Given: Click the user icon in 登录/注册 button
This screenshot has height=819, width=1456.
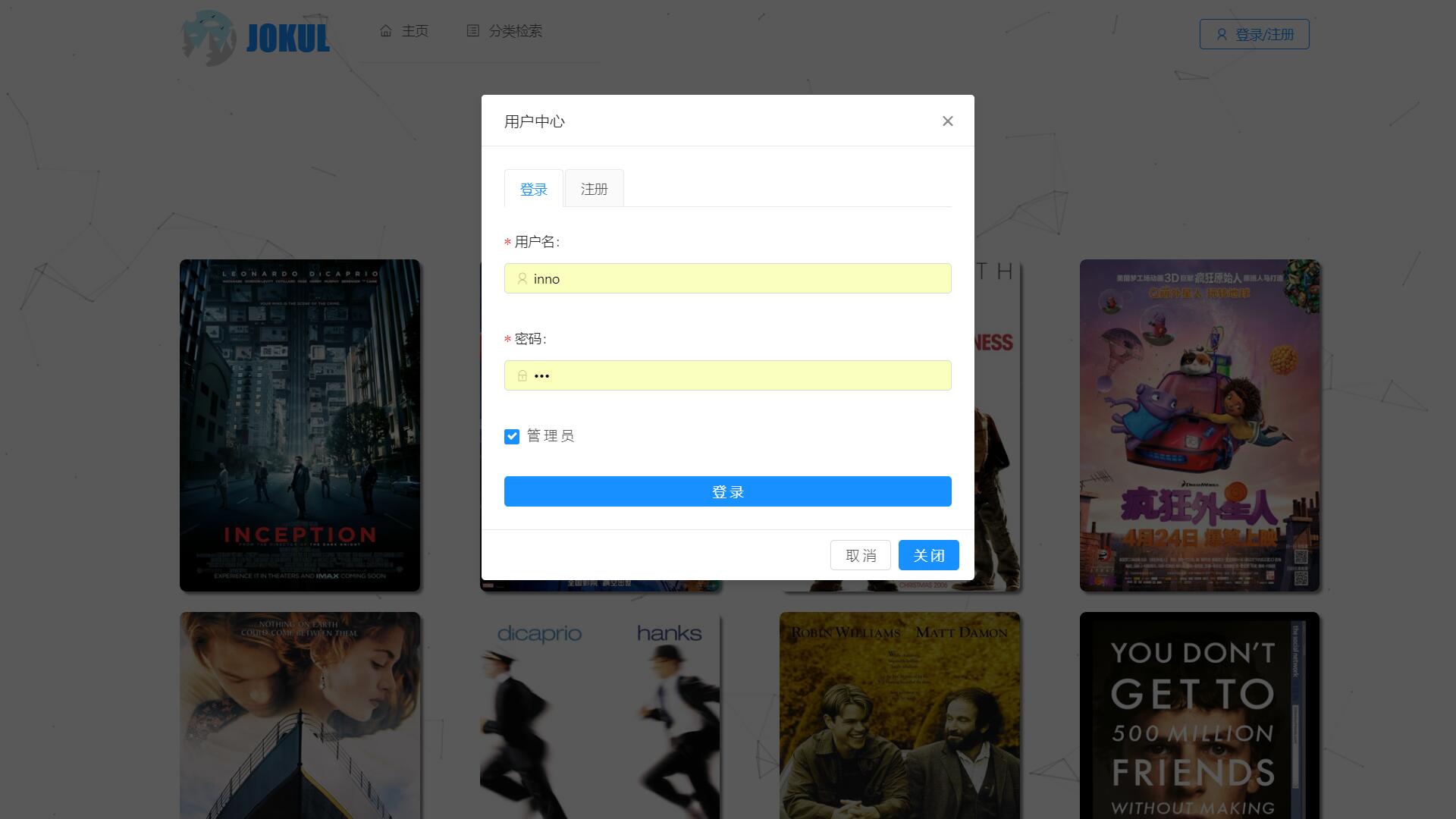Looking at the screenshot, I should click(x=1221, y=35).
